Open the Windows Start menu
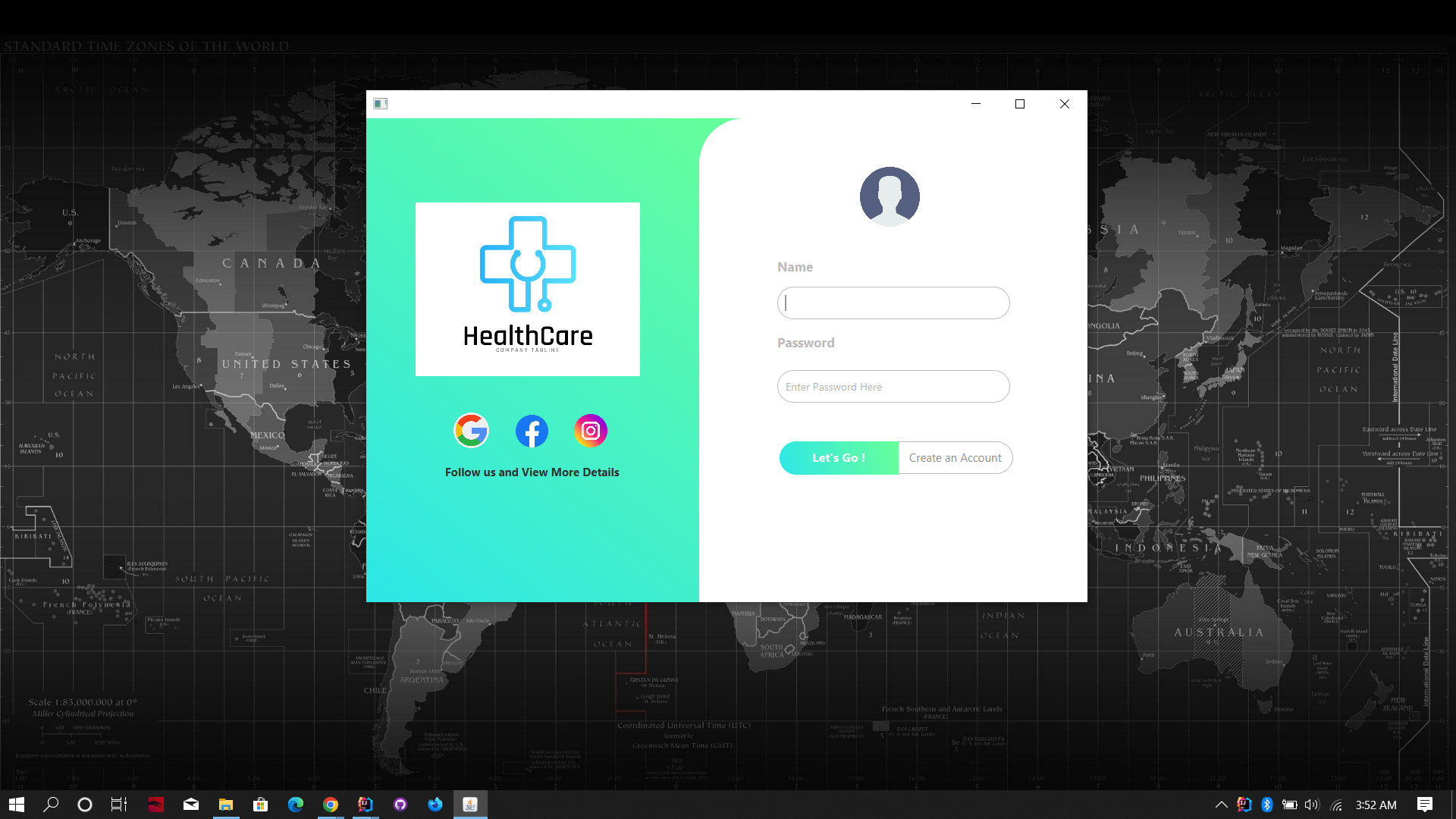 pos(15,805)
